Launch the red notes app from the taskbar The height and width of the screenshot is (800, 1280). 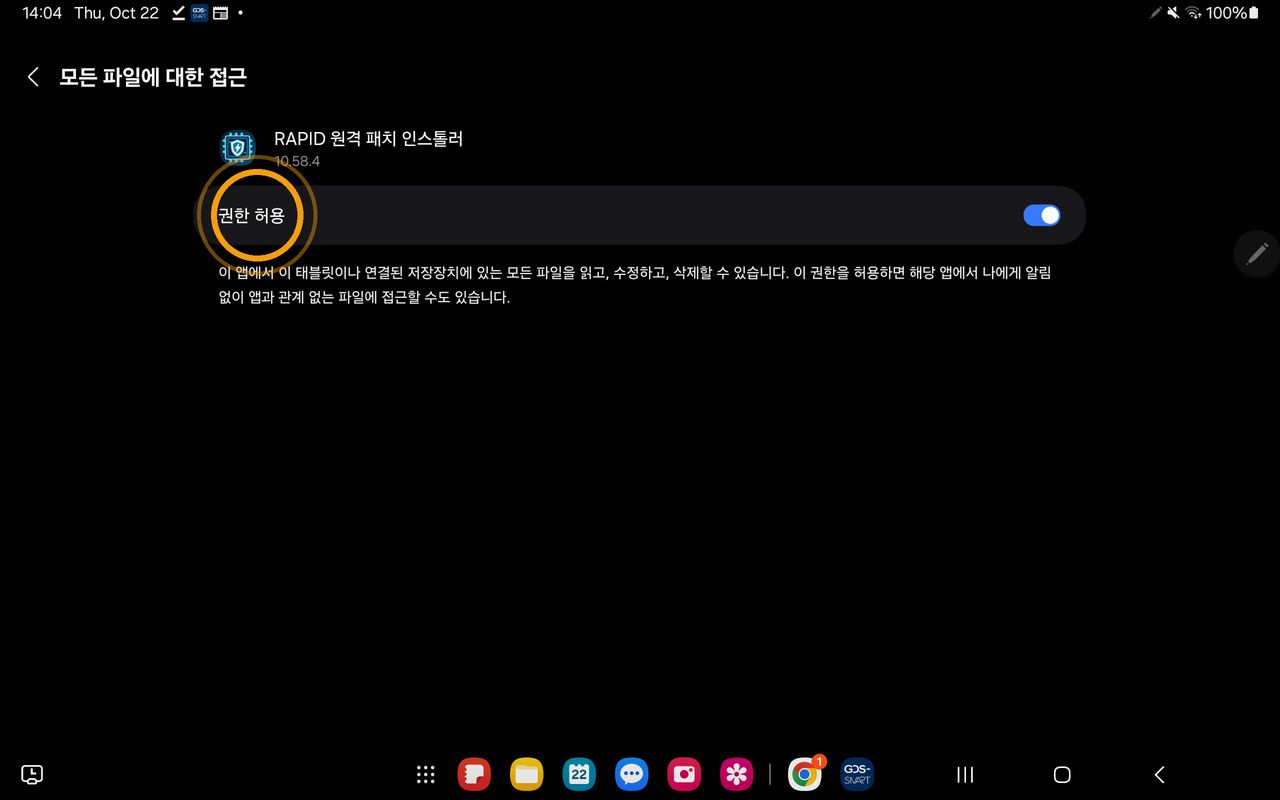click(x=474, y=774)
